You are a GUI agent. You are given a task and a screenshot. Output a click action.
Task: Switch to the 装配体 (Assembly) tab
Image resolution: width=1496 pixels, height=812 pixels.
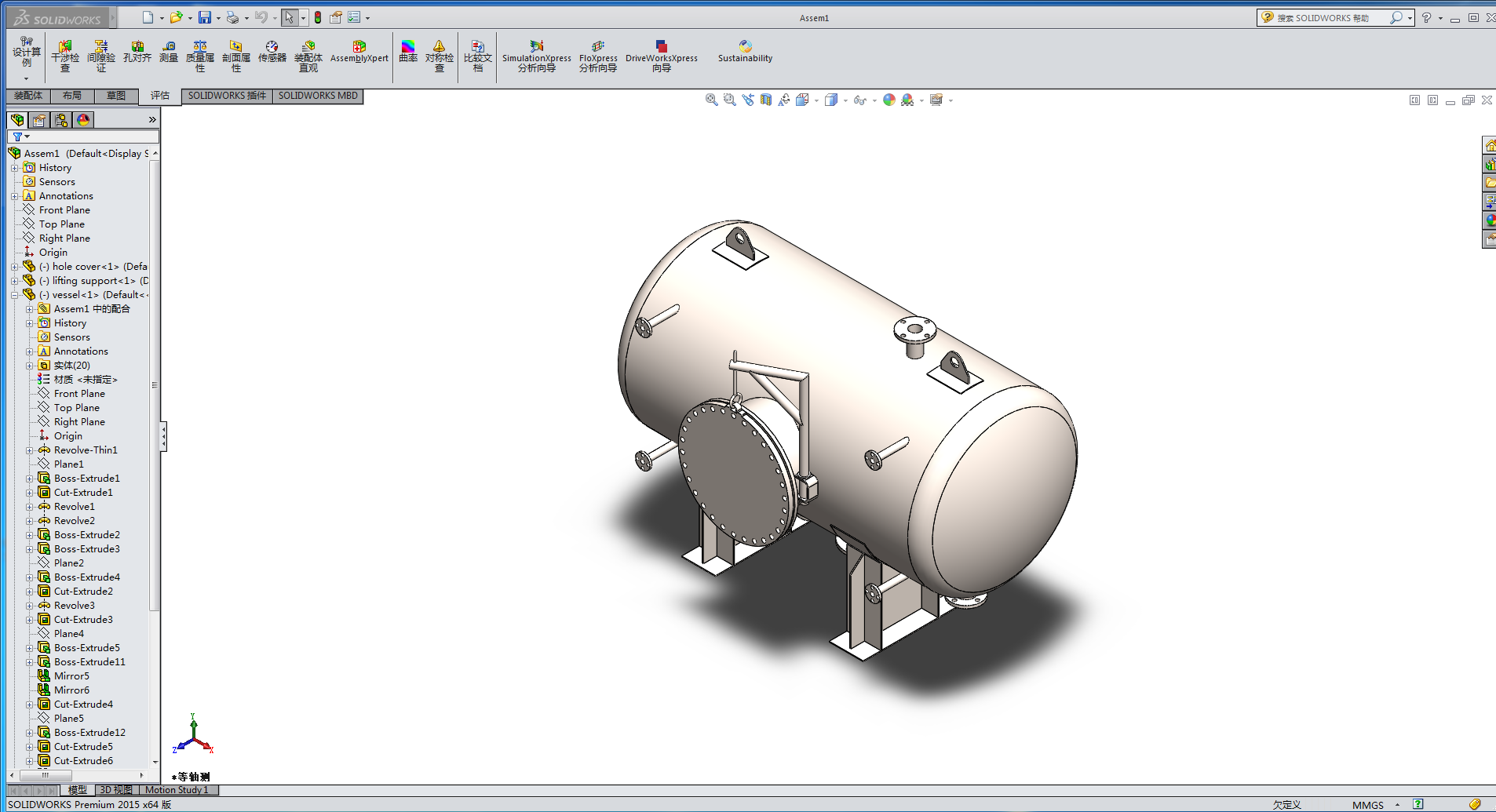(28, 96)
